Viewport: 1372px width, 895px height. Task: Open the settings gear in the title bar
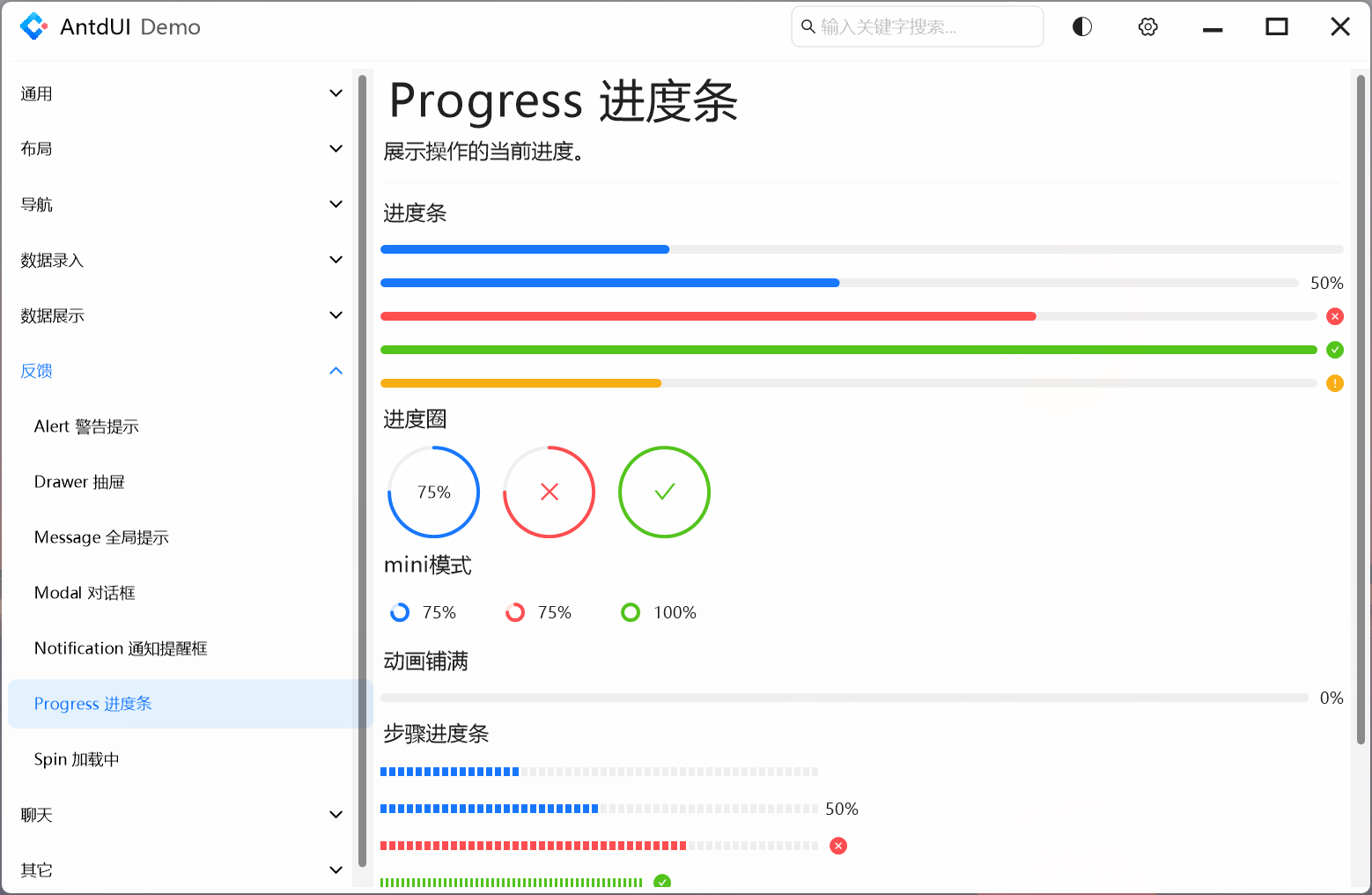1147,26
